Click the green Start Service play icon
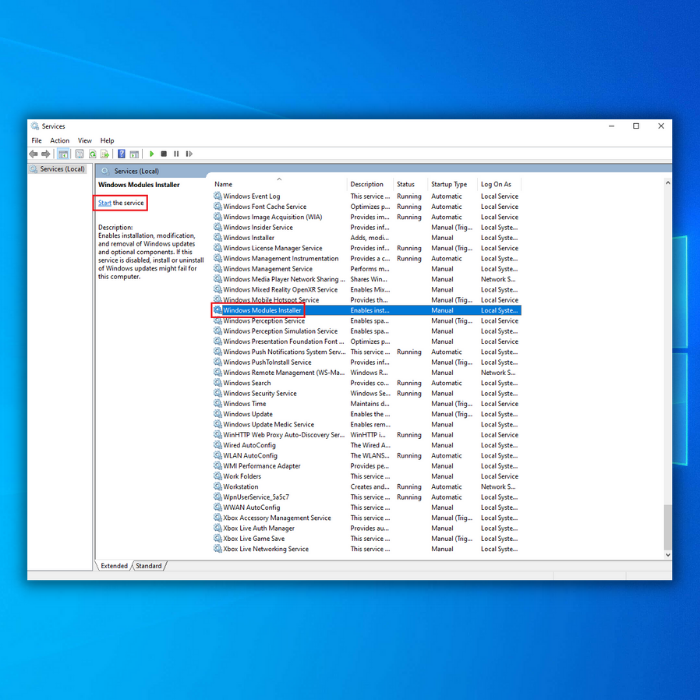Image resolution: width=700 pixels, height=700 pixels. [152, 154]
